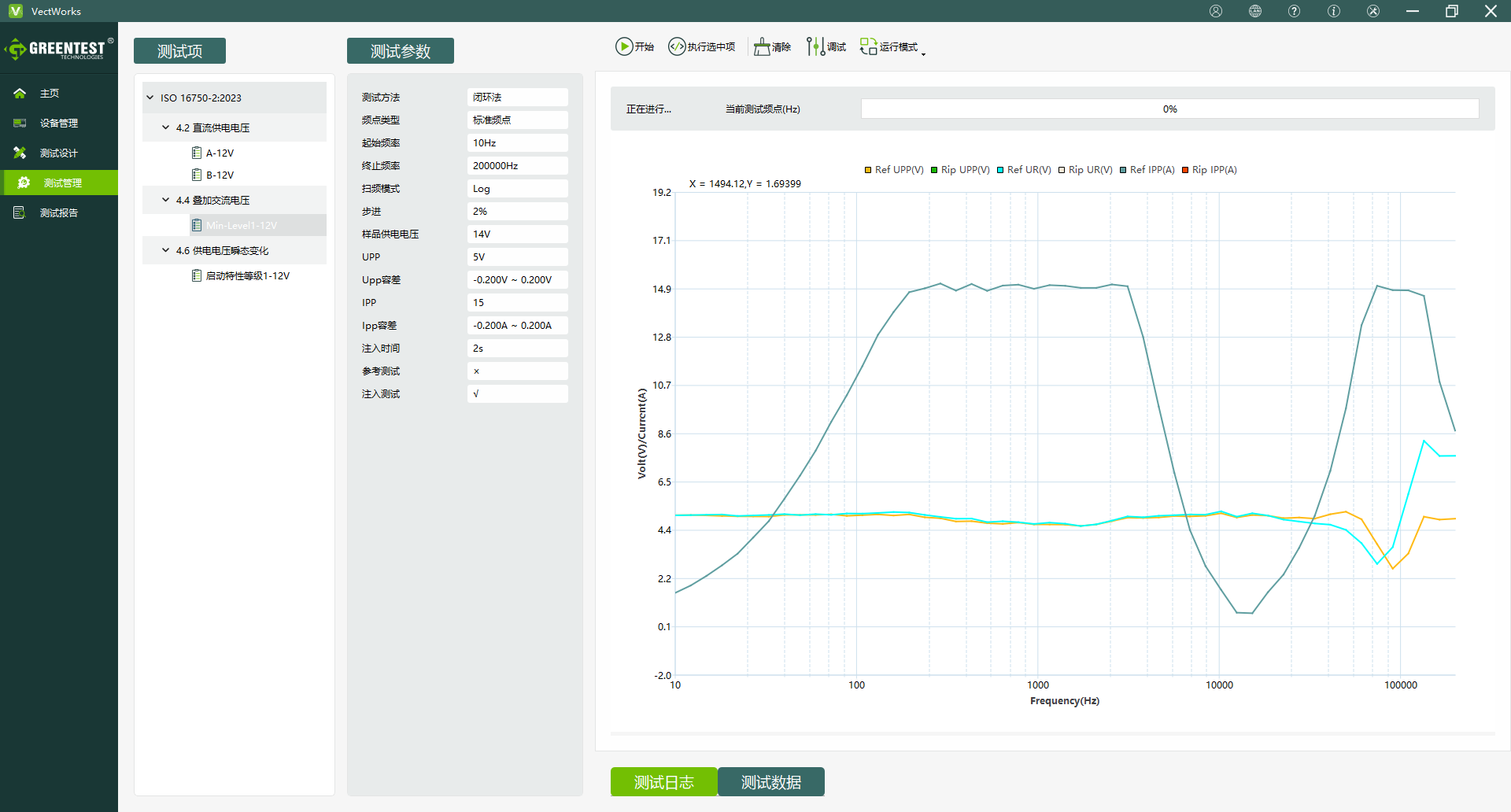The image size is (1511, 812).
Task: Click the Start (开始) play icon
Action: [x=624, y=46]
